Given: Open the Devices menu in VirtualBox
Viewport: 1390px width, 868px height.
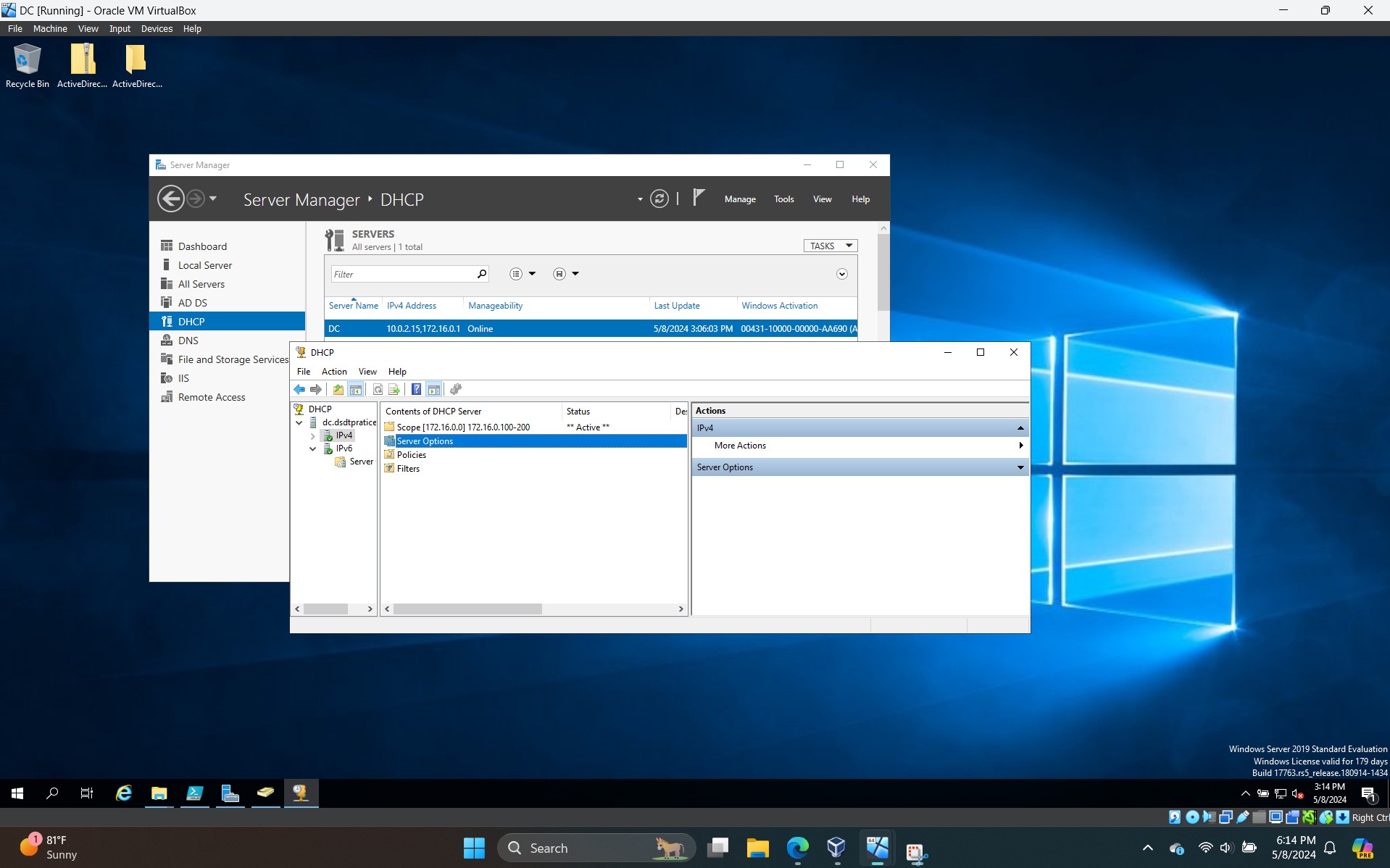Looking at the screenshot, I should coord(157,29).
